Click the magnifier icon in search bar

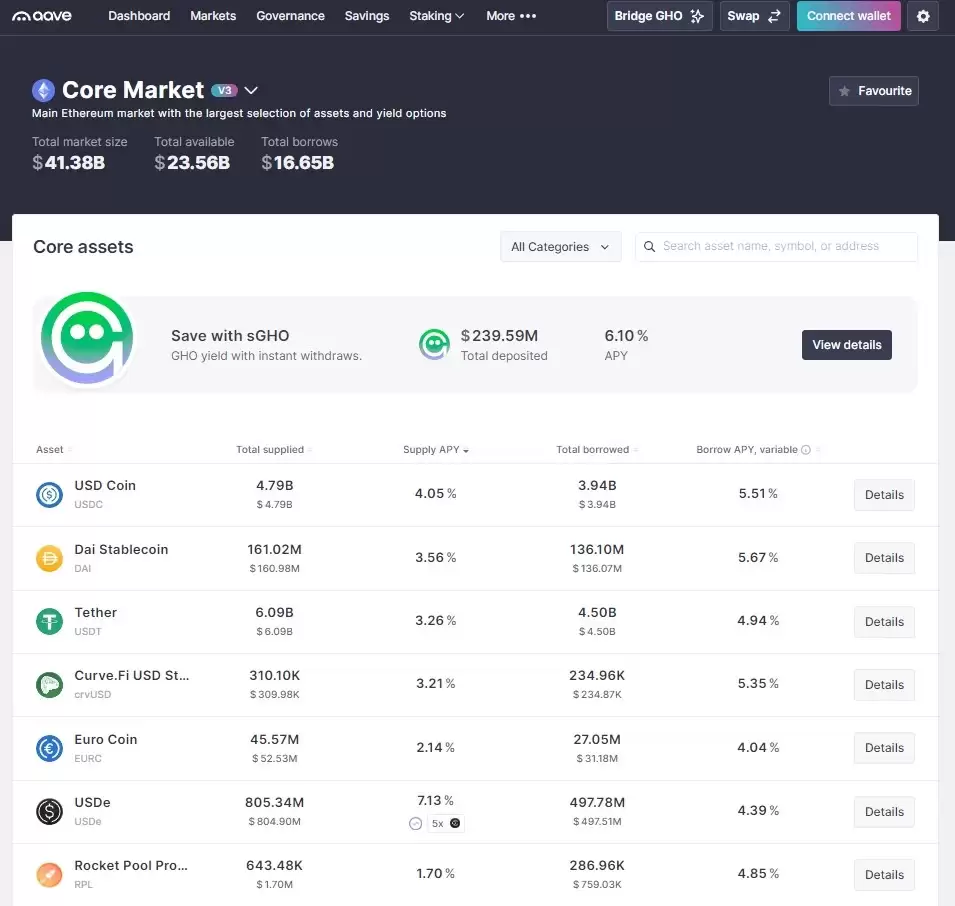pos(649,246)
